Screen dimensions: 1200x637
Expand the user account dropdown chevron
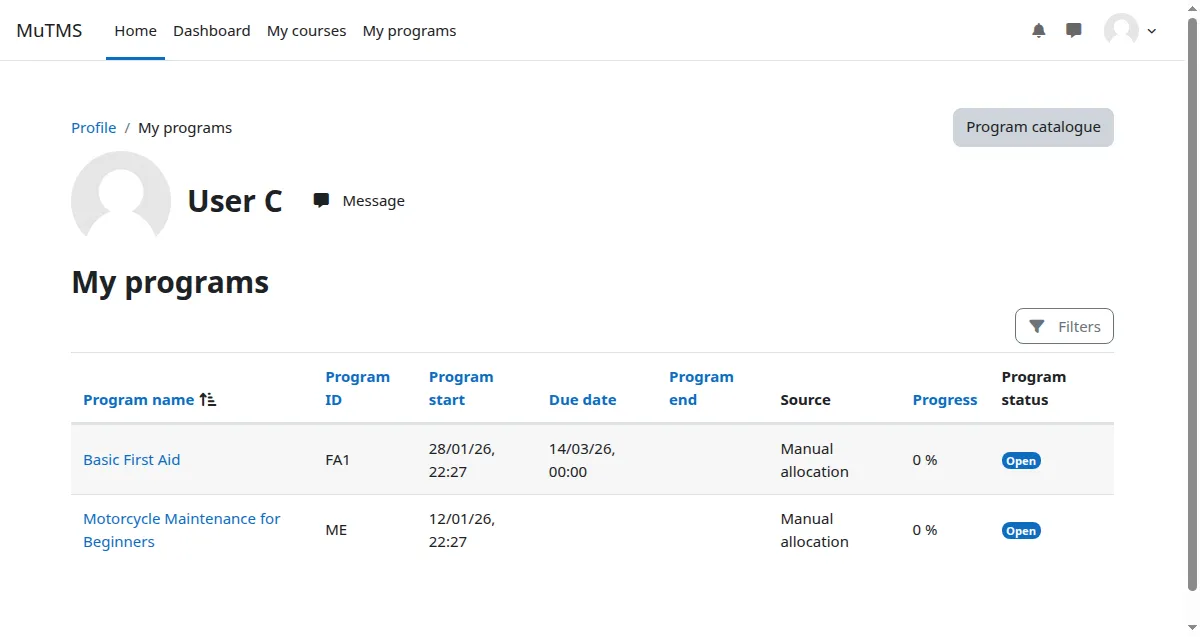1152,31
